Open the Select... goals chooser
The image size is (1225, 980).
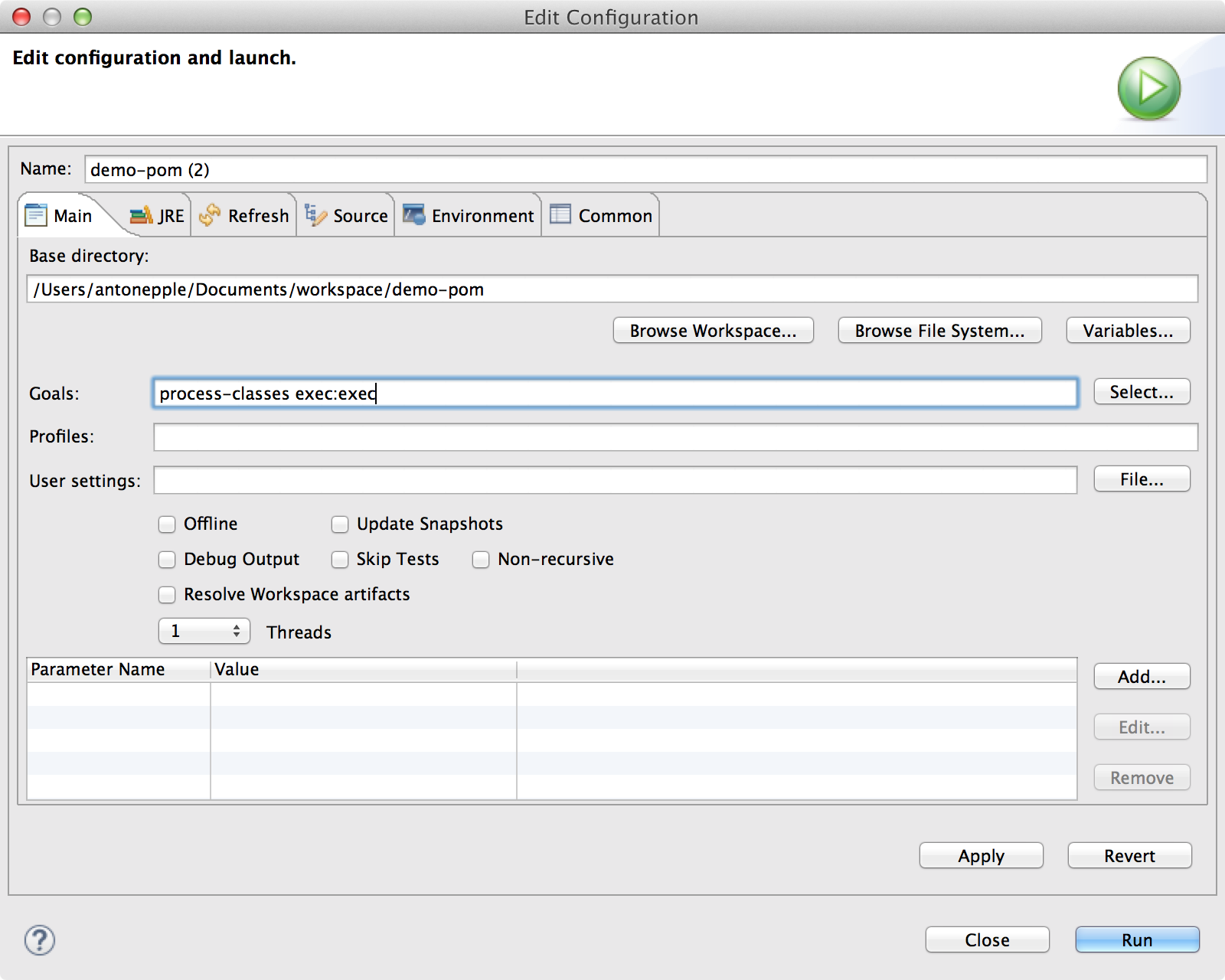pos(1141,392)
